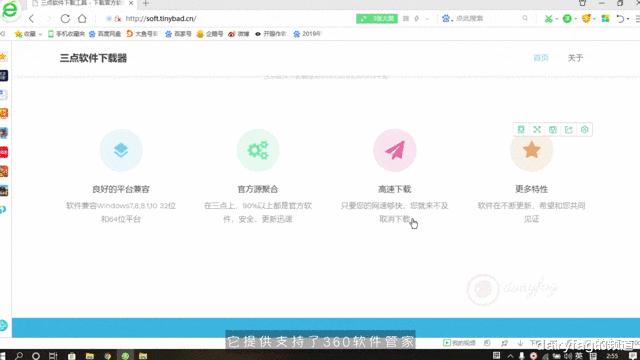Click the green 360 browser taskbar icon
This screenshot has width=640, height=360.
click(125, 356)
